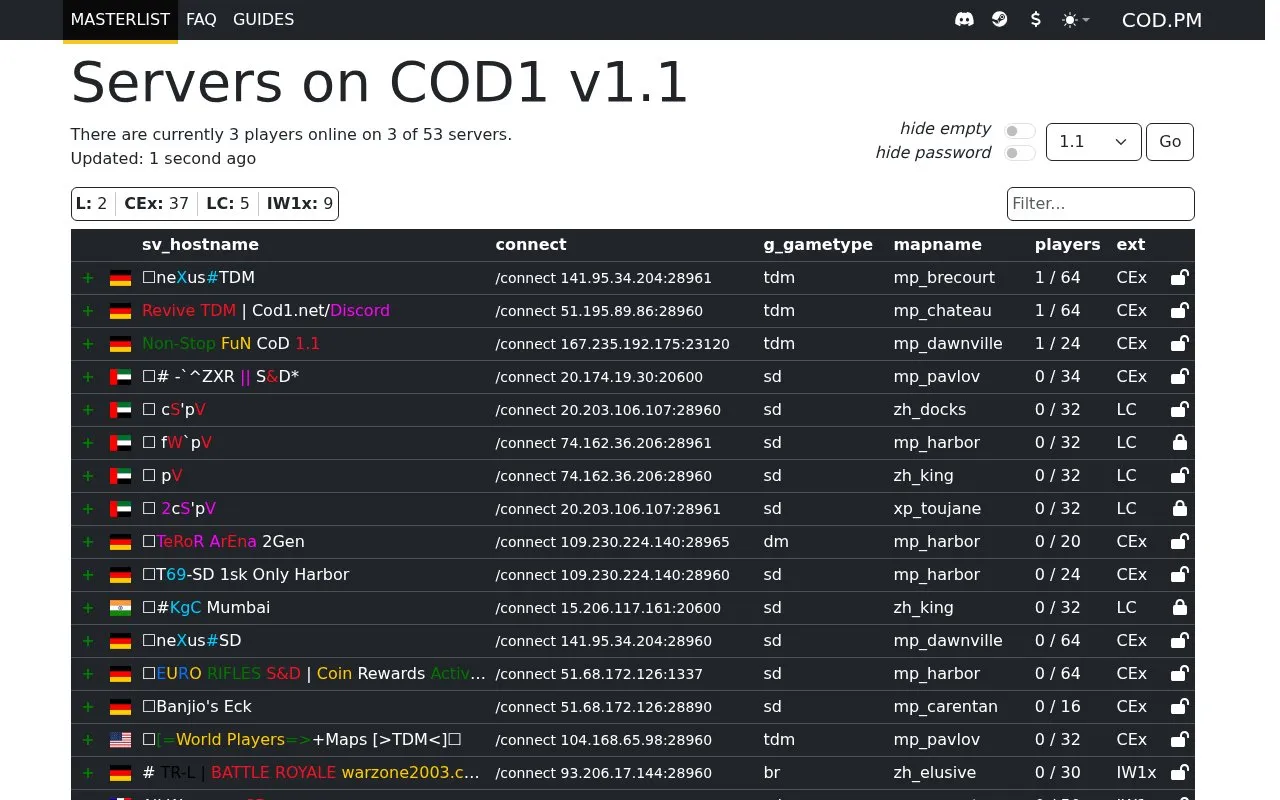Focus the Filter input field
Image resolution: width=1280 pixels, height=800 pixels.
[1100, 204]
